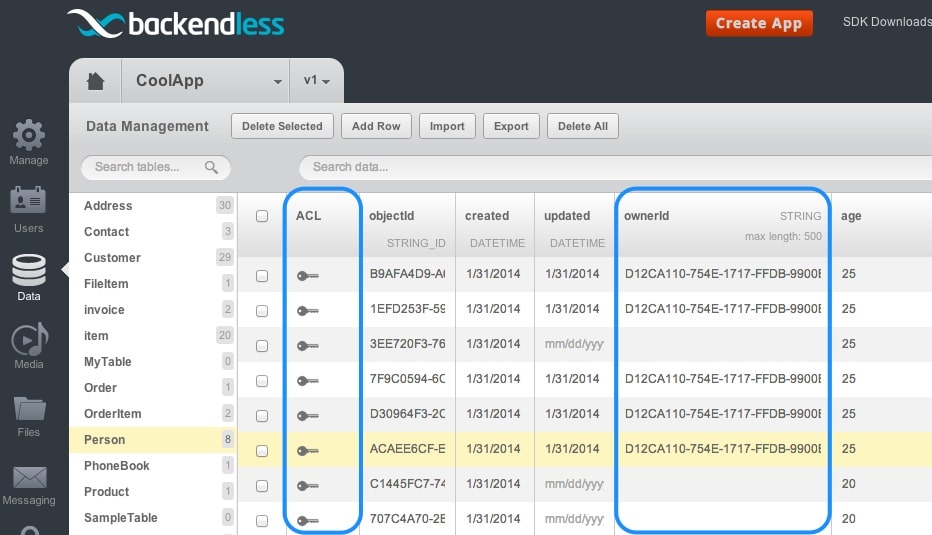This screenshot has height=535, width=932.
Task: Click the empty updated cell in row 3EE720F3
Action: [574, 345]
